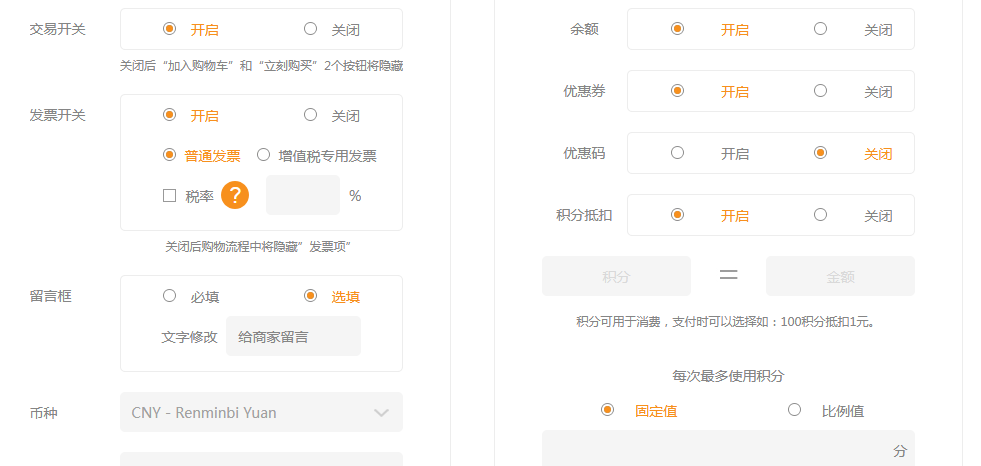Choose 增值税专用发票 invoice type
Image resolution: width=981 pixels, height=466 pixels.
coord(264,155)
